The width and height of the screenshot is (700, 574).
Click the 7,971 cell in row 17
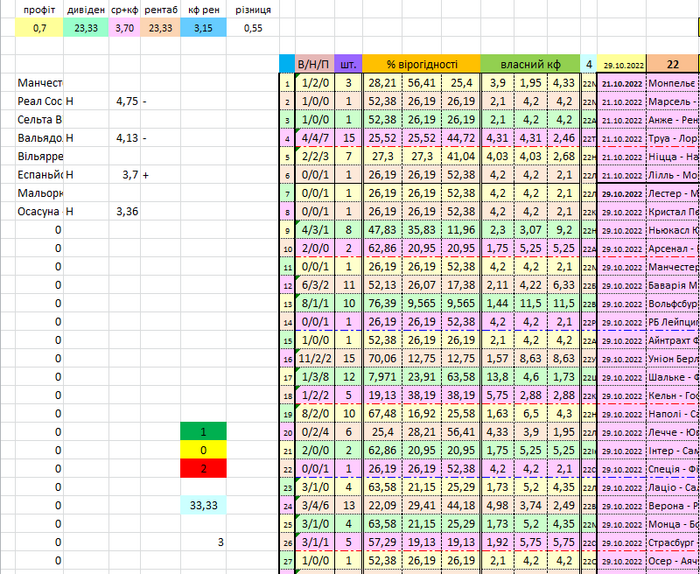tap(383, 377)
